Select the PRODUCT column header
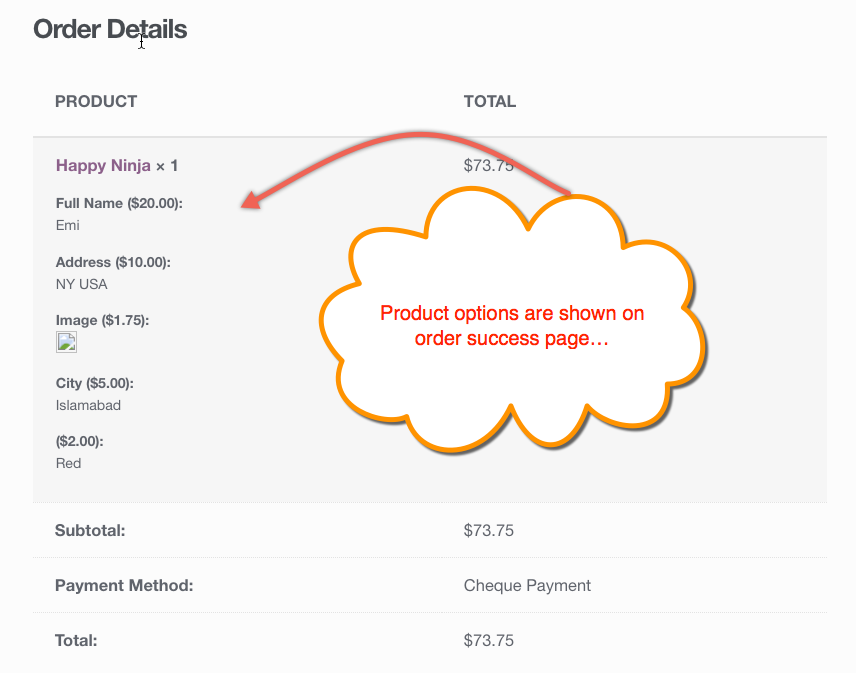The height and width of the screenshot is (673, 856). click(96, 102)
